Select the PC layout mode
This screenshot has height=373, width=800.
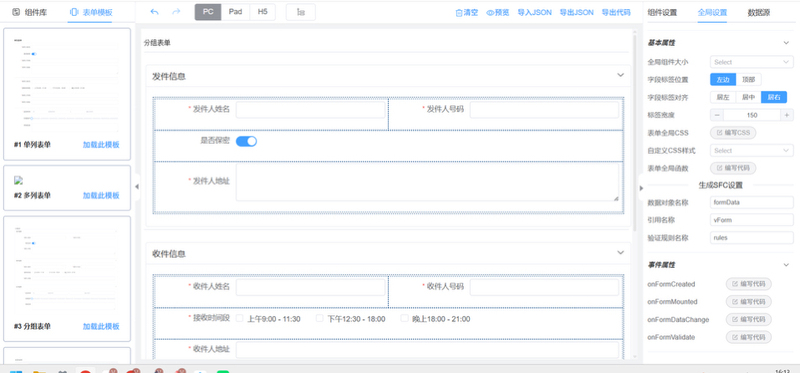click(208, 12)
